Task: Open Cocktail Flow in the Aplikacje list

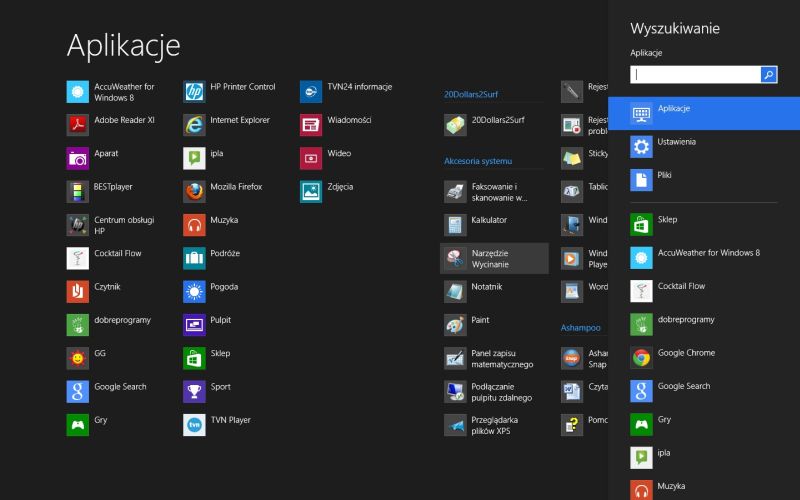Action: click(x=104, y=258)
